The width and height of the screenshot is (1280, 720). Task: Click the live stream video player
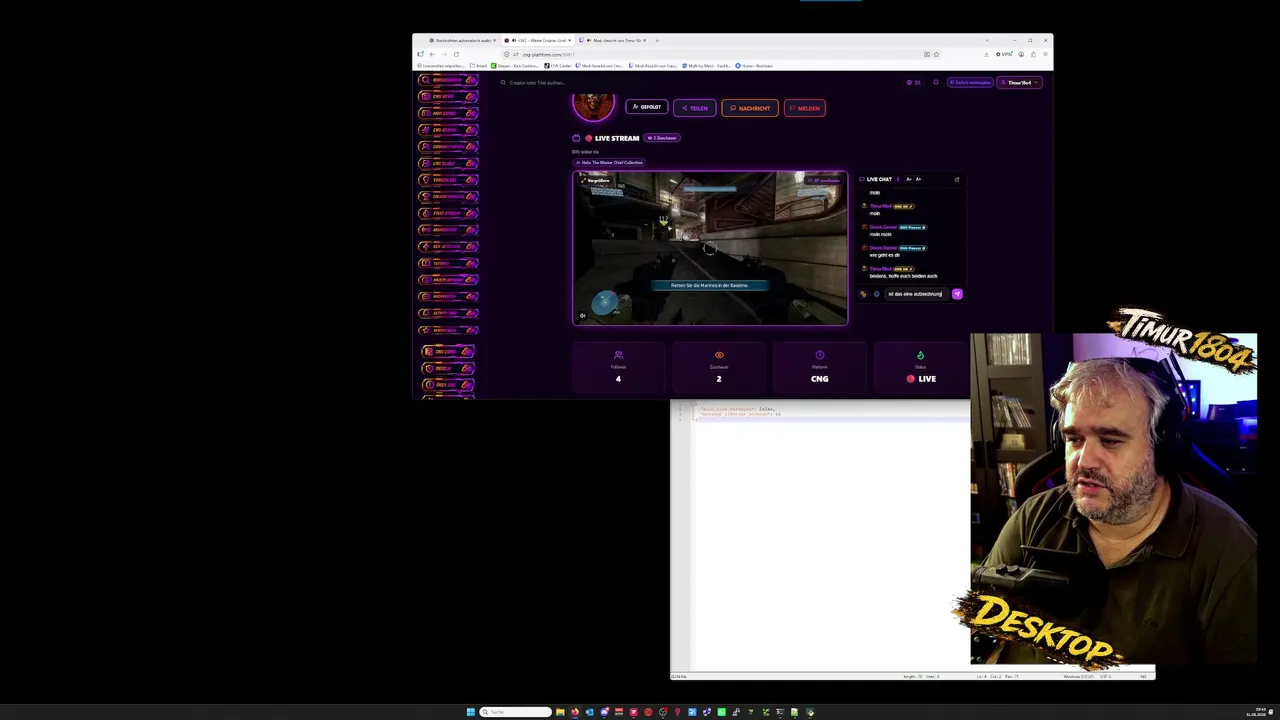(710, 248)
